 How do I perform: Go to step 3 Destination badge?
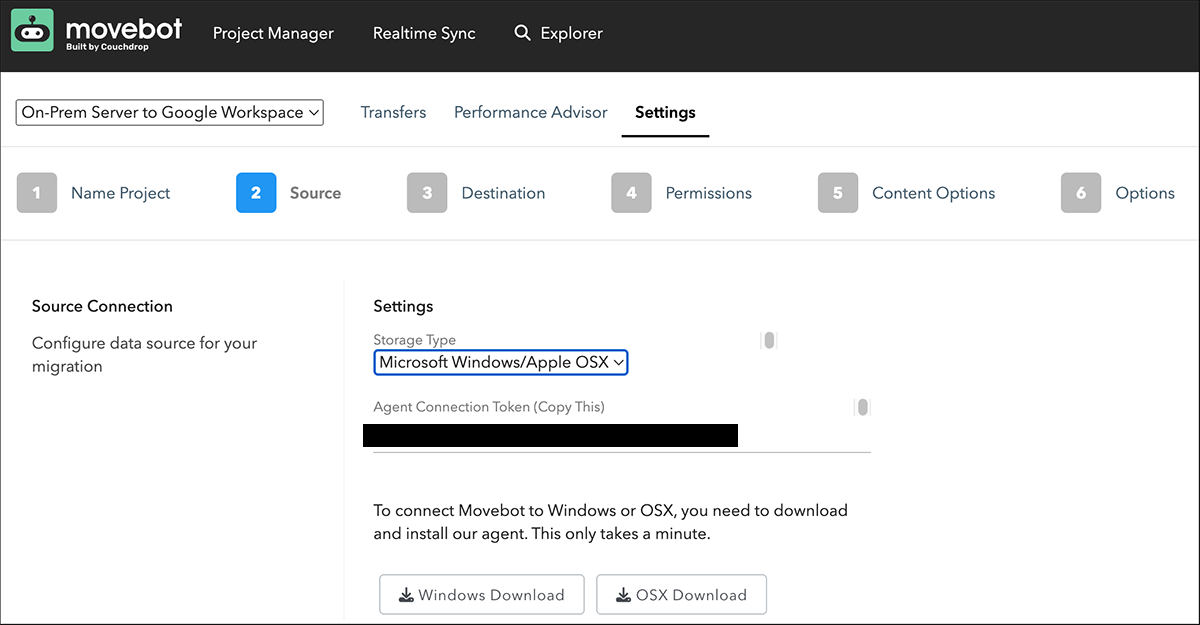427,193
